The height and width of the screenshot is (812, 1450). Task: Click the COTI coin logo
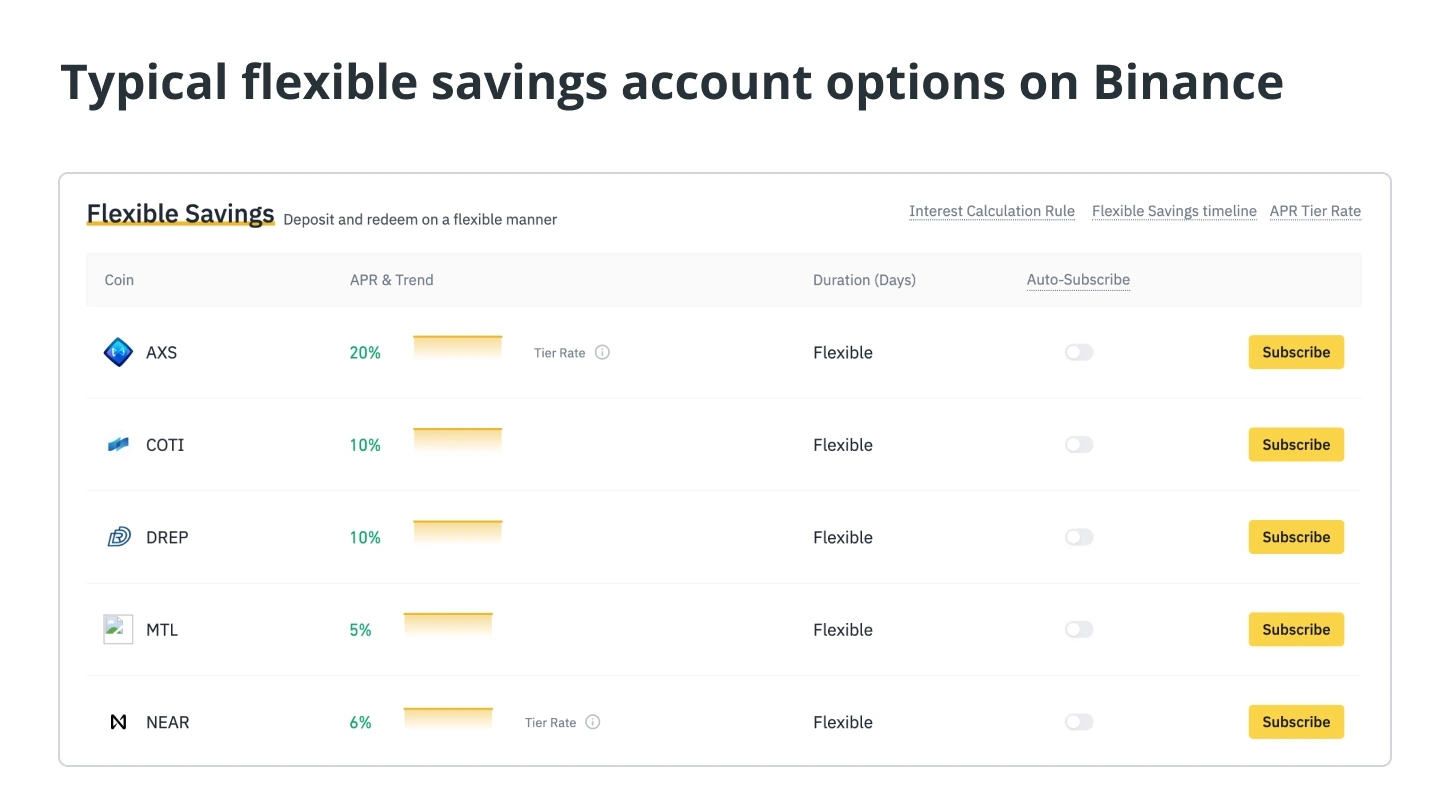tap(118, 444)
